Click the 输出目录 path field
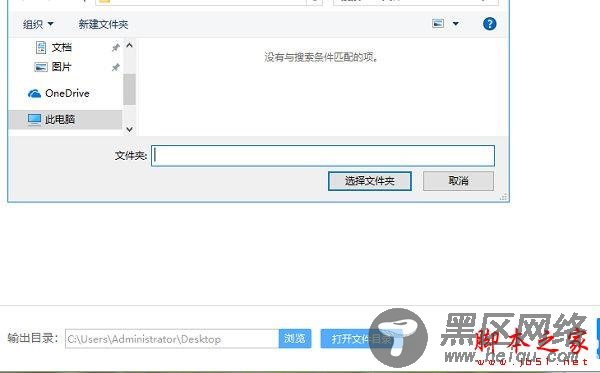The image size is (600, 373). [x=172, y=339]
